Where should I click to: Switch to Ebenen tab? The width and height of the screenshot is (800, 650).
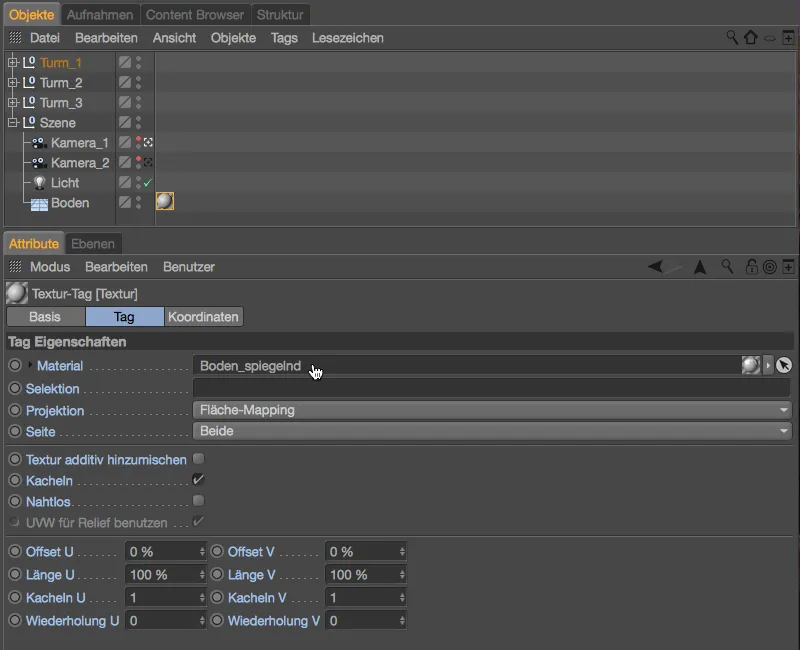click(x=93, y=244)
